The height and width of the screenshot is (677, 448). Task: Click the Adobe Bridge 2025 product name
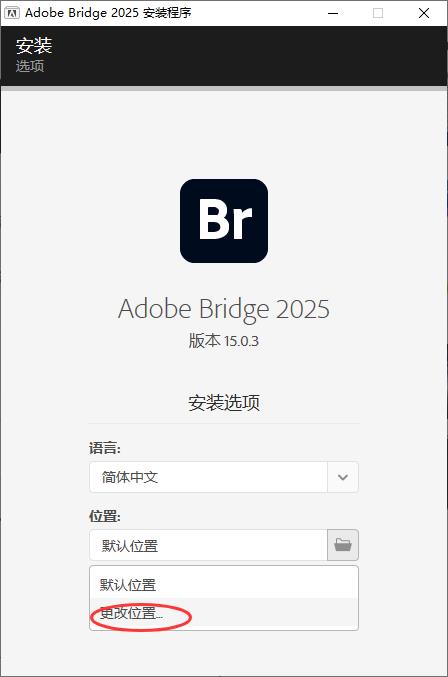coord(224,310)
